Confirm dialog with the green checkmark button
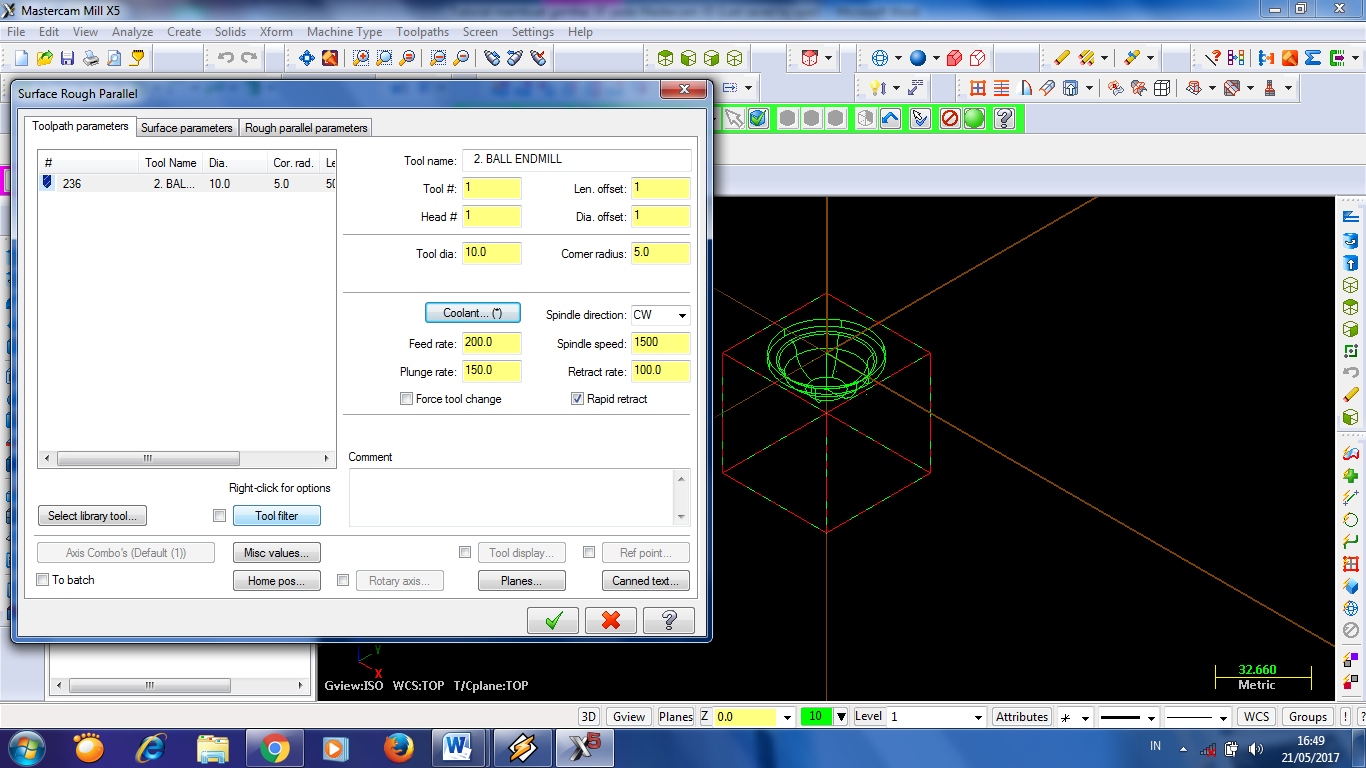 coord(553,620)
